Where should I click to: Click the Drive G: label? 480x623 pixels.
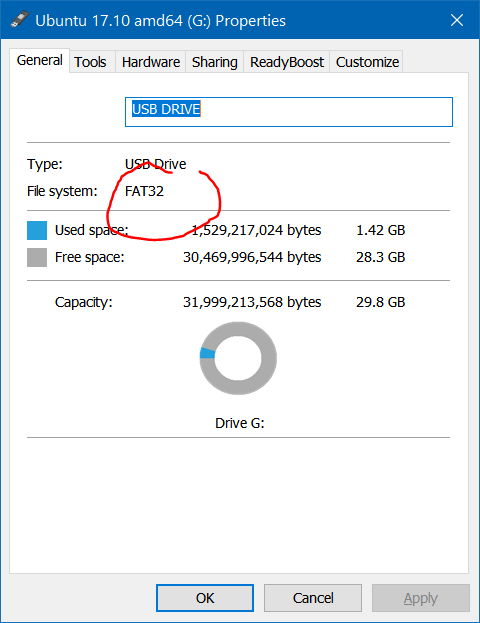pyautogui.click(x=240, y=423)
